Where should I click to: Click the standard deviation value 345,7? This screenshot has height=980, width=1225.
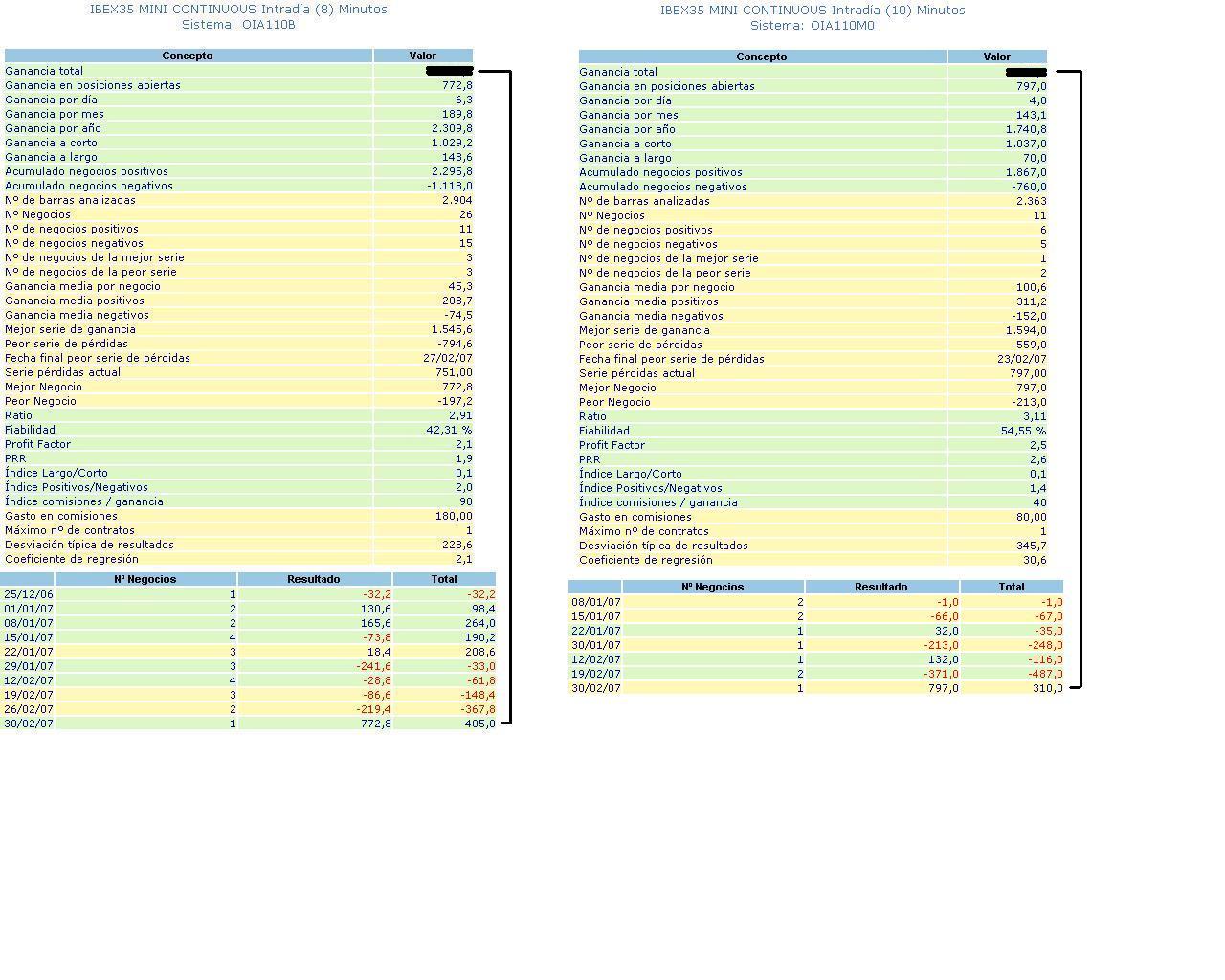(x=1032, y=546)
